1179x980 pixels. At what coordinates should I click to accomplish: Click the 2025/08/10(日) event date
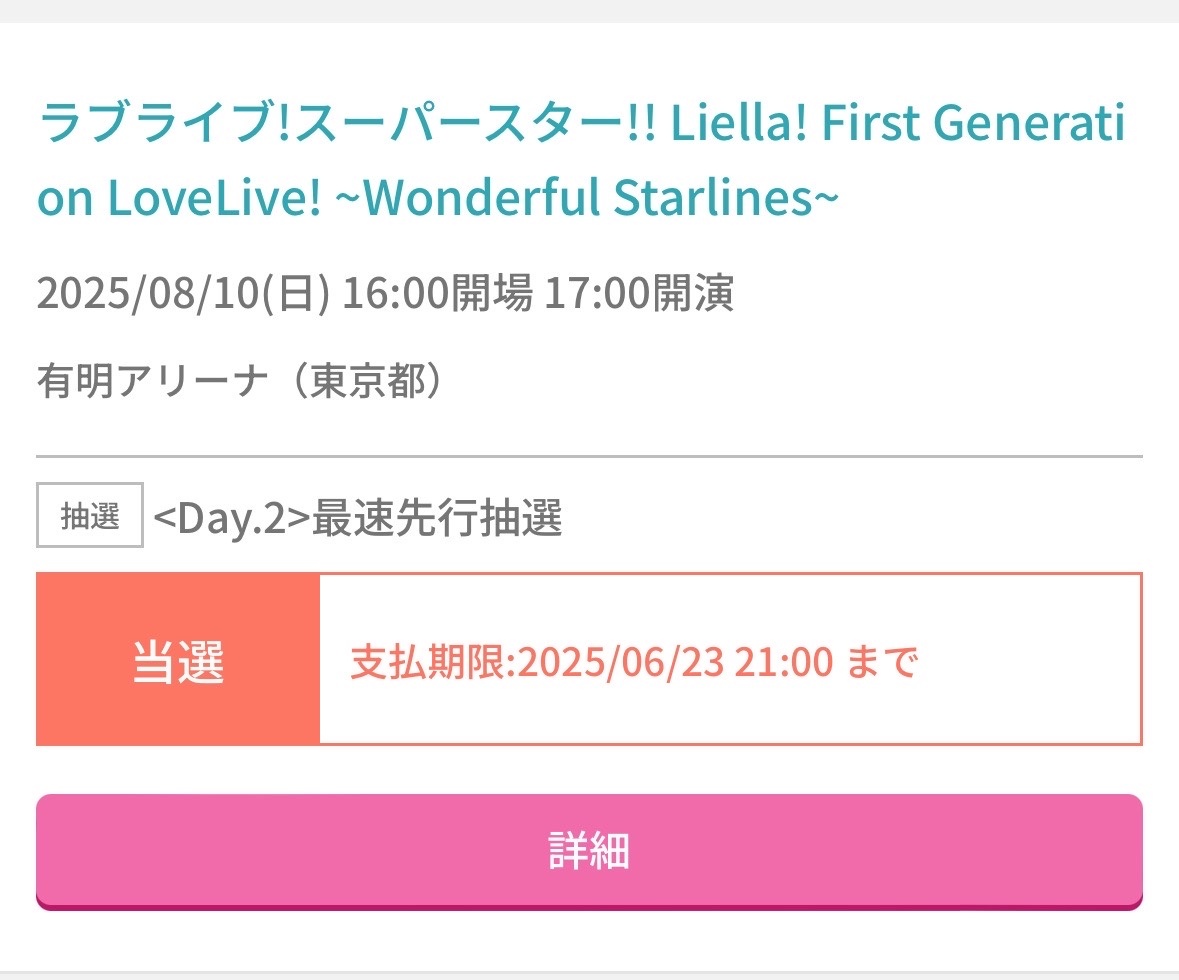click(183, 293)
